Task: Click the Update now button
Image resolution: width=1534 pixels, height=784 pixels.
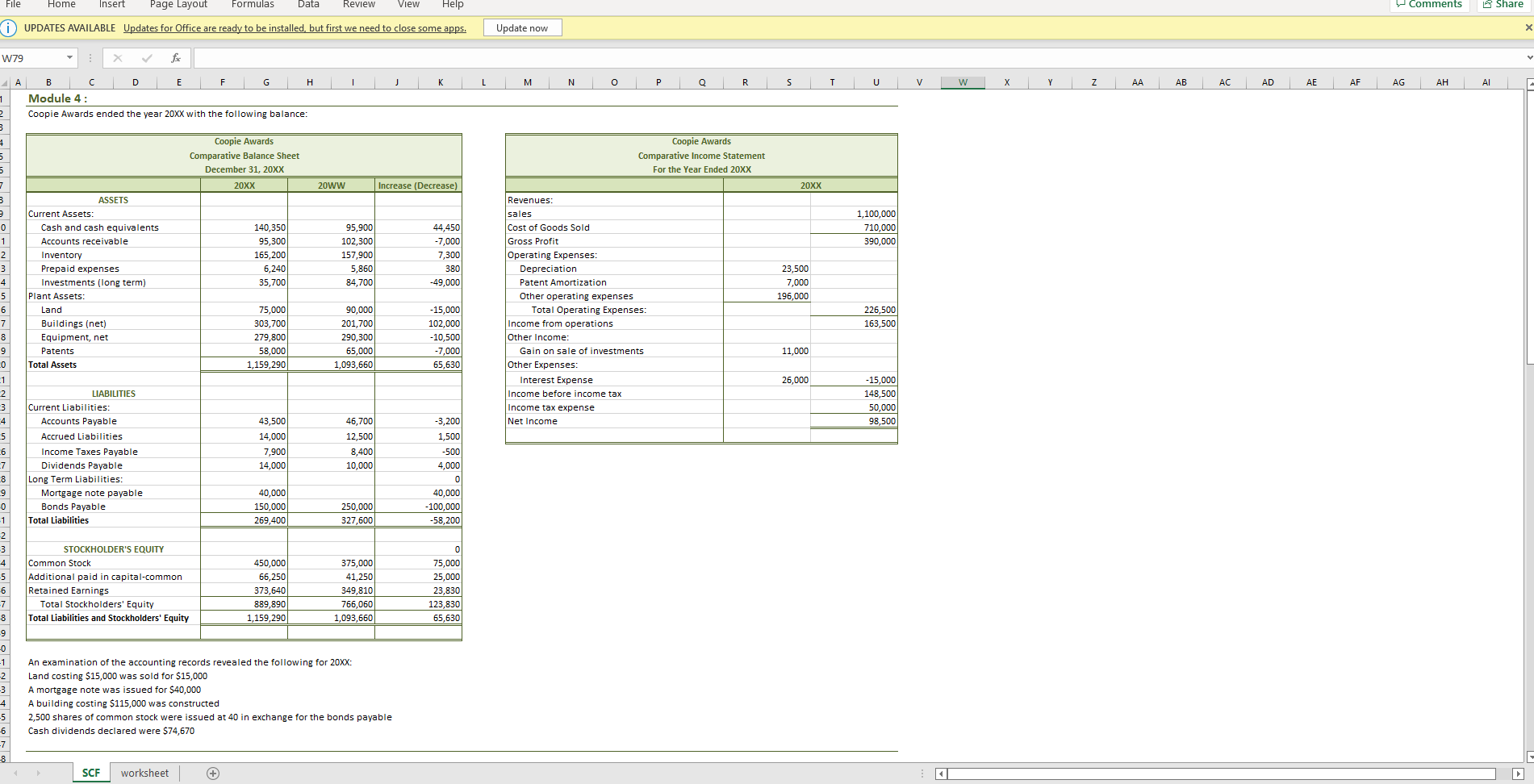Action: 522,27
